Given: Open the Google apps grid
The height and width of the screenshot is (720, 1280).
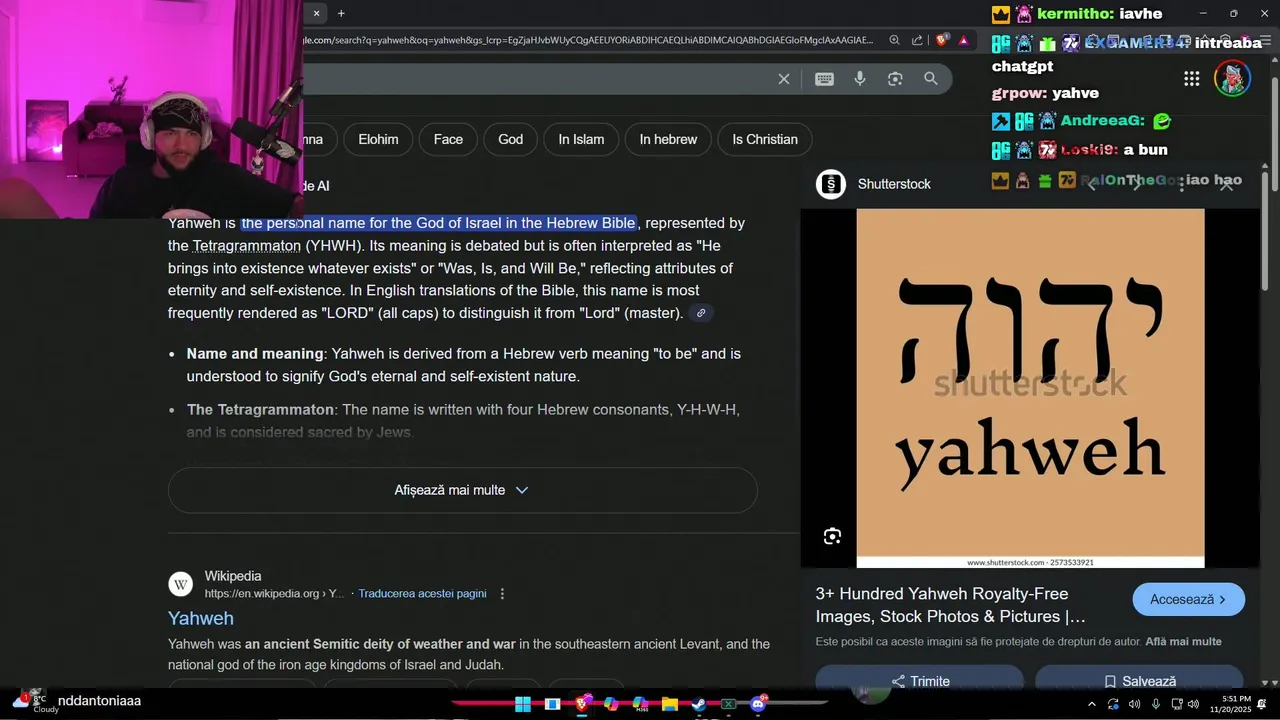Looking at the screenshot, I should coord(1192,79).
